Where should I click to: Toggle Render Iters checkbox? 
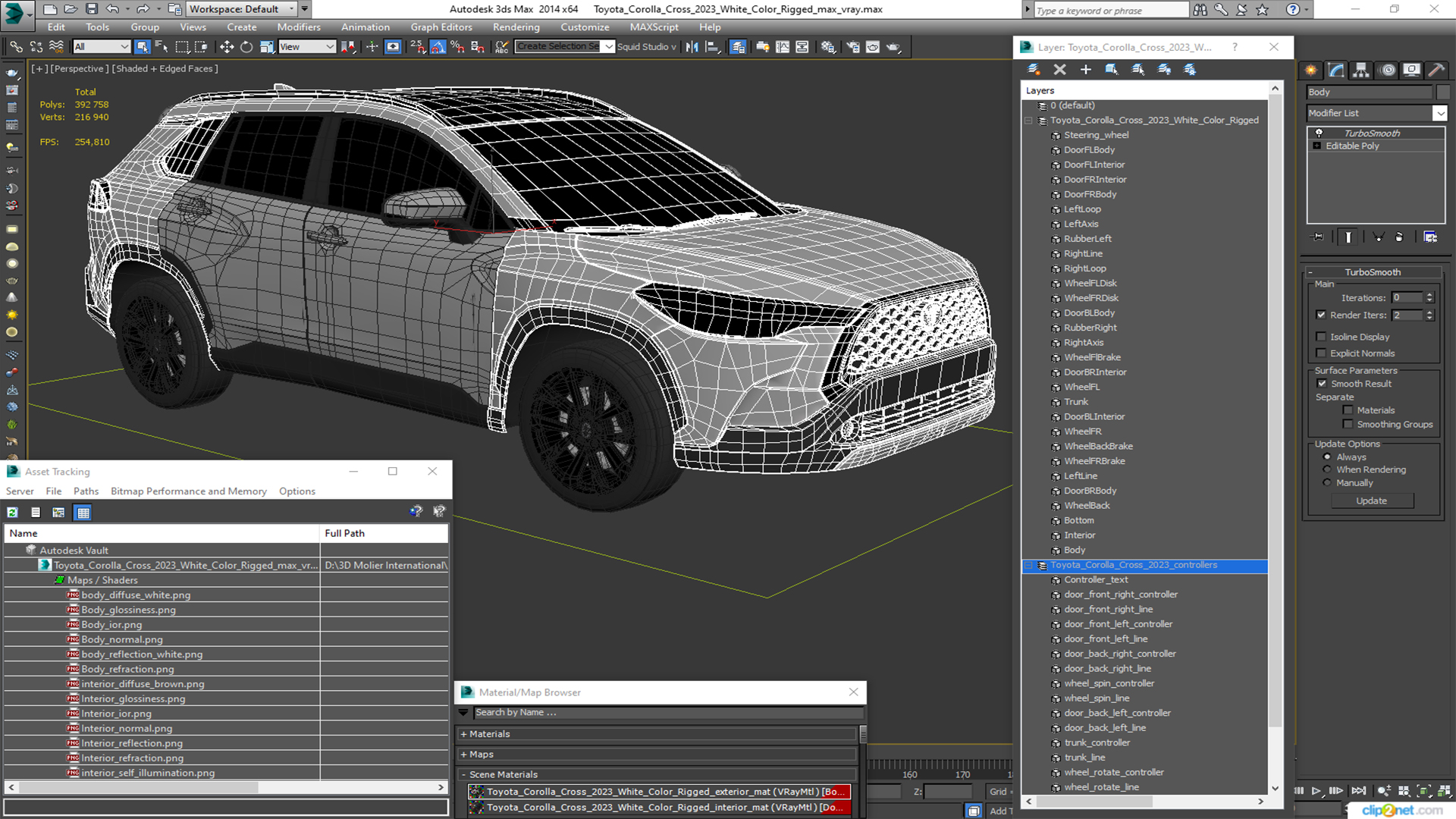(x=1321, y=315)
